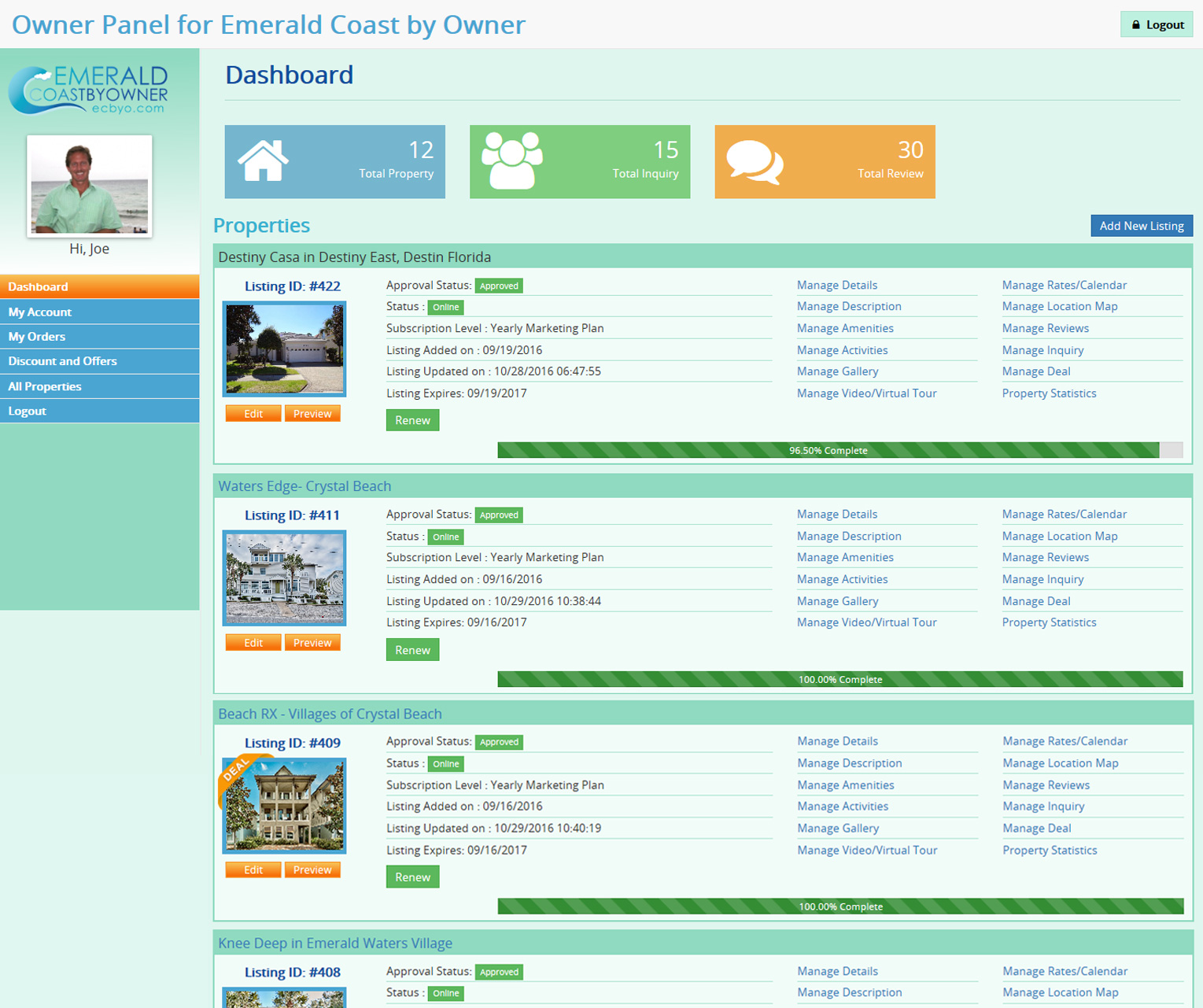Image resolution: width=1203 pixels, height=1008 pixels.
Task: Edit listing #422
Action: pyautogui.click(x=253, y=414)
